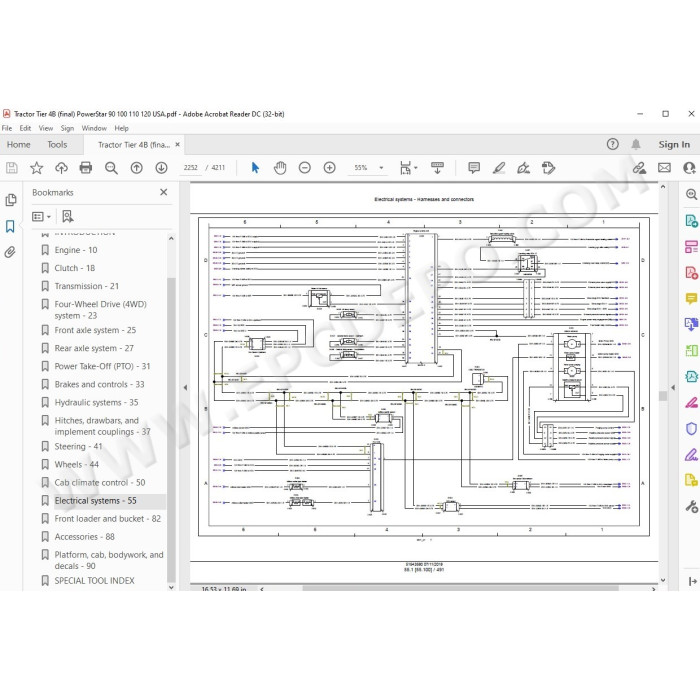Select the Hand pan tool
700x700 pixels.
pos(280,168)
